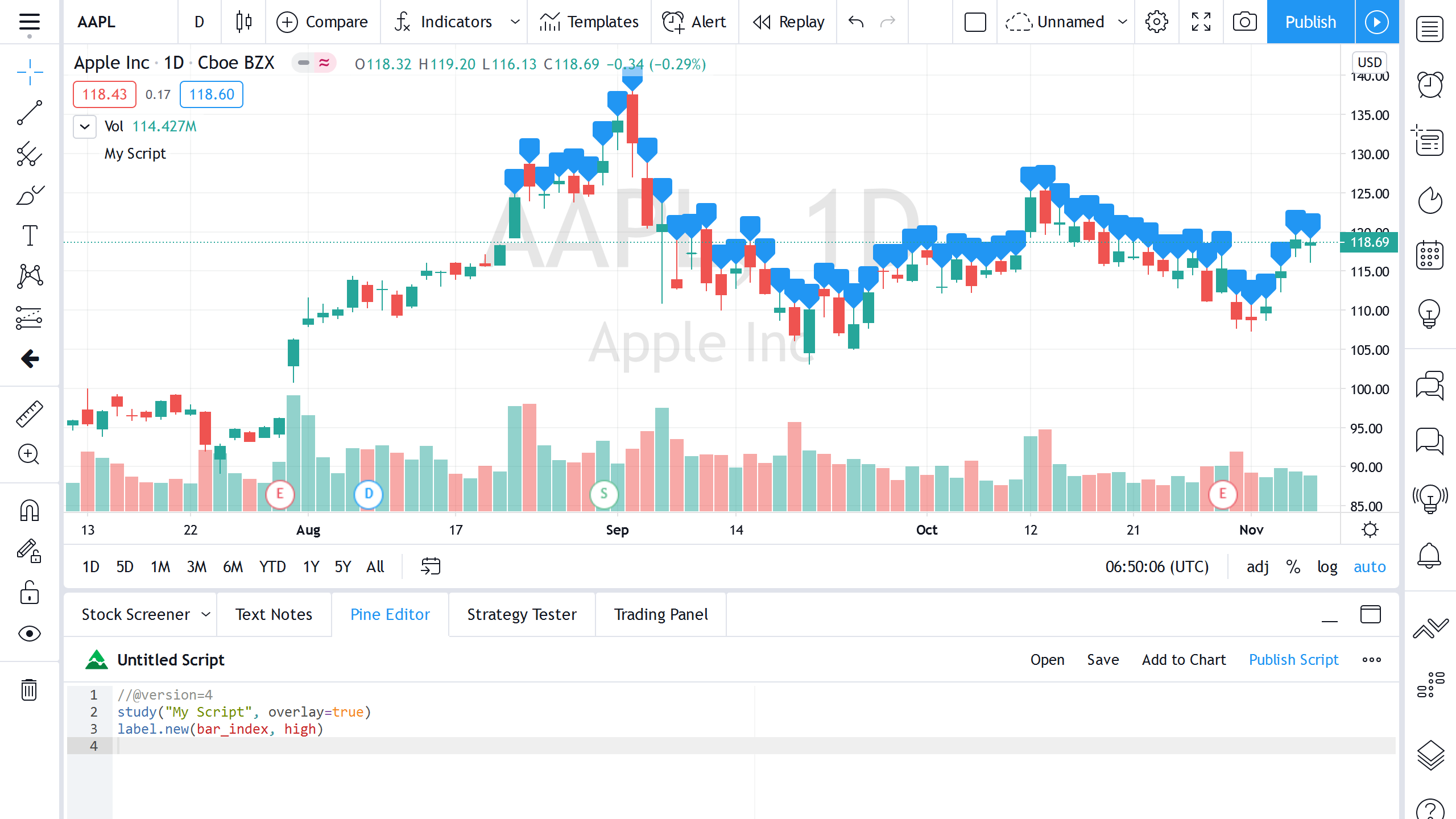The width and height of the screenshot is (1456, 819).
Task: Expand the favorite indicators dropdown arrow
Action: click(515, 22)
